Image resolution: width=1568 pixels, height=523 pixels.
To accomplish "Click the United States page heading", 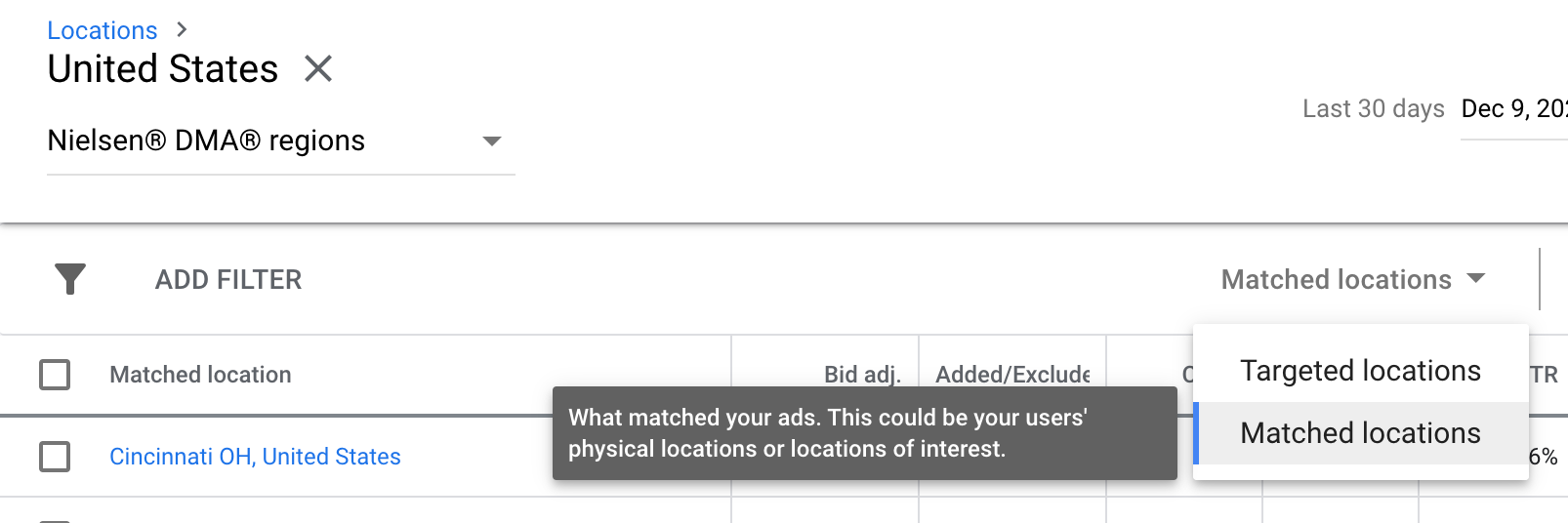I will point(163,69).
